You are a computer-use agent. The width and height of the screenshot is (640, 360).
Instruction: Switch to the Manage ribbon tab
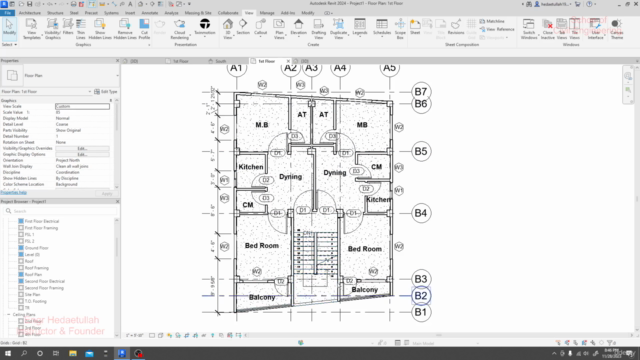(x=267, y=13)
